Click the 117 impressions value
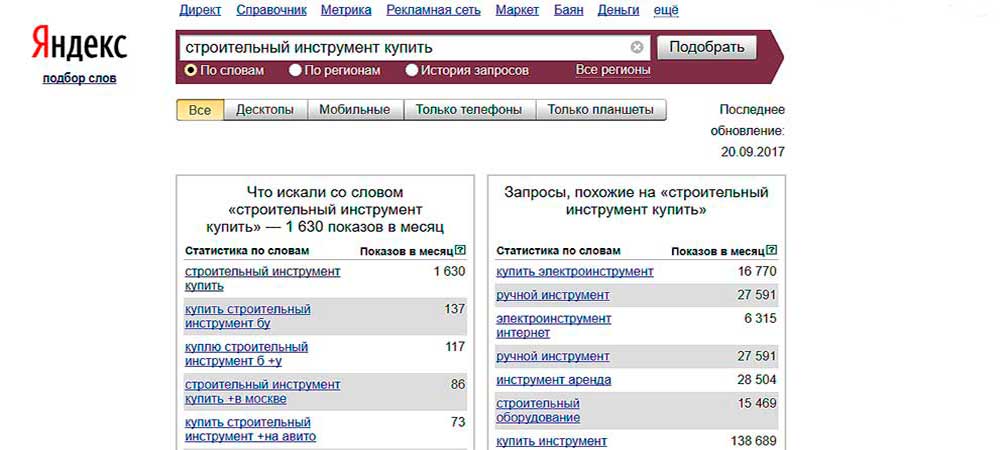This screenshot has height=450, width=1000. pyautogui.click(x=455, y=347)
